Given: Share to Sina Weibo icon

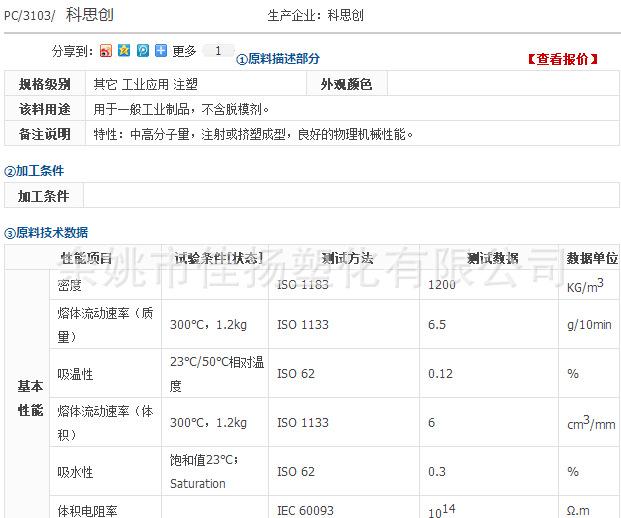Looking at the screenshot, I should pos(106,51).
